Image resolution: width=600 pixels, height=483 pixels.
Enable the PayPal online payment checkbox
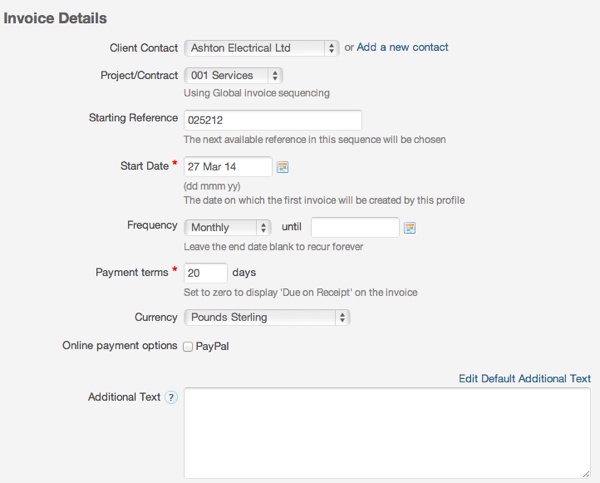tap(188, 347)
